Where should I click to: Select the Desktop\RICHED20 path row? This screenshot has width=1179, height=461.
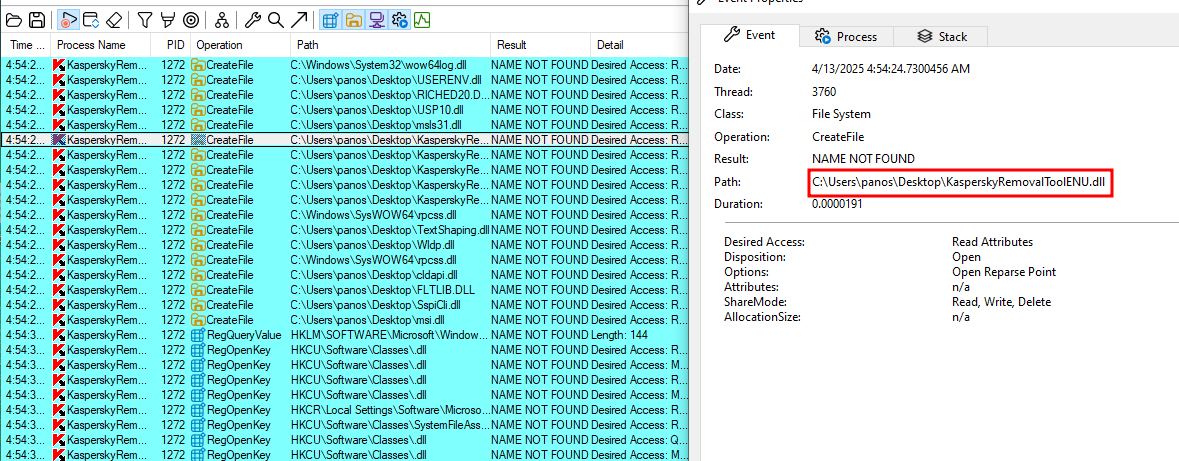pyautogui.click(x=344, y=95)
